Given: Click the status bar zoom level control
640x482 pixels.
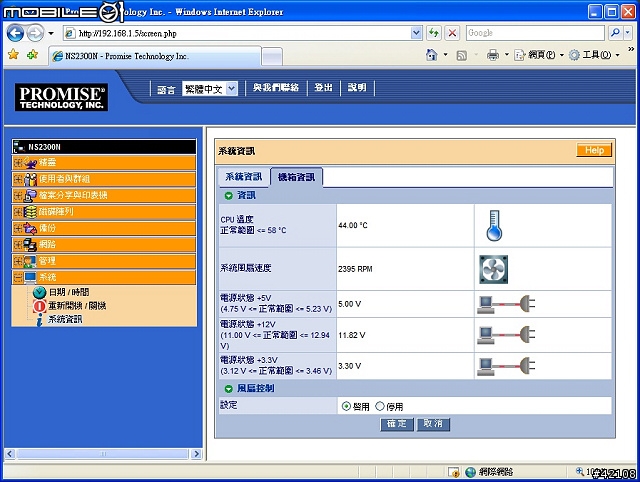Looking at the screenshot, I should (x=605, y=472).
